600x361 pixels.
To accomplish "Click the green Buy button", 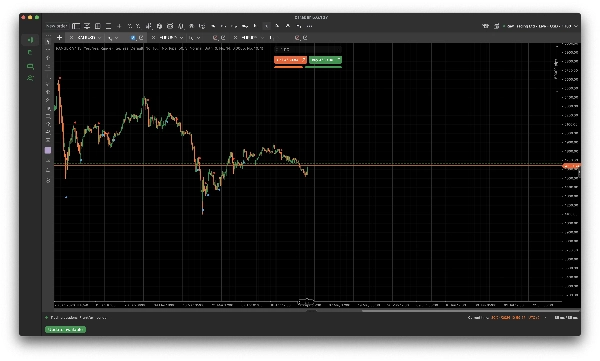I will [325, 60].
